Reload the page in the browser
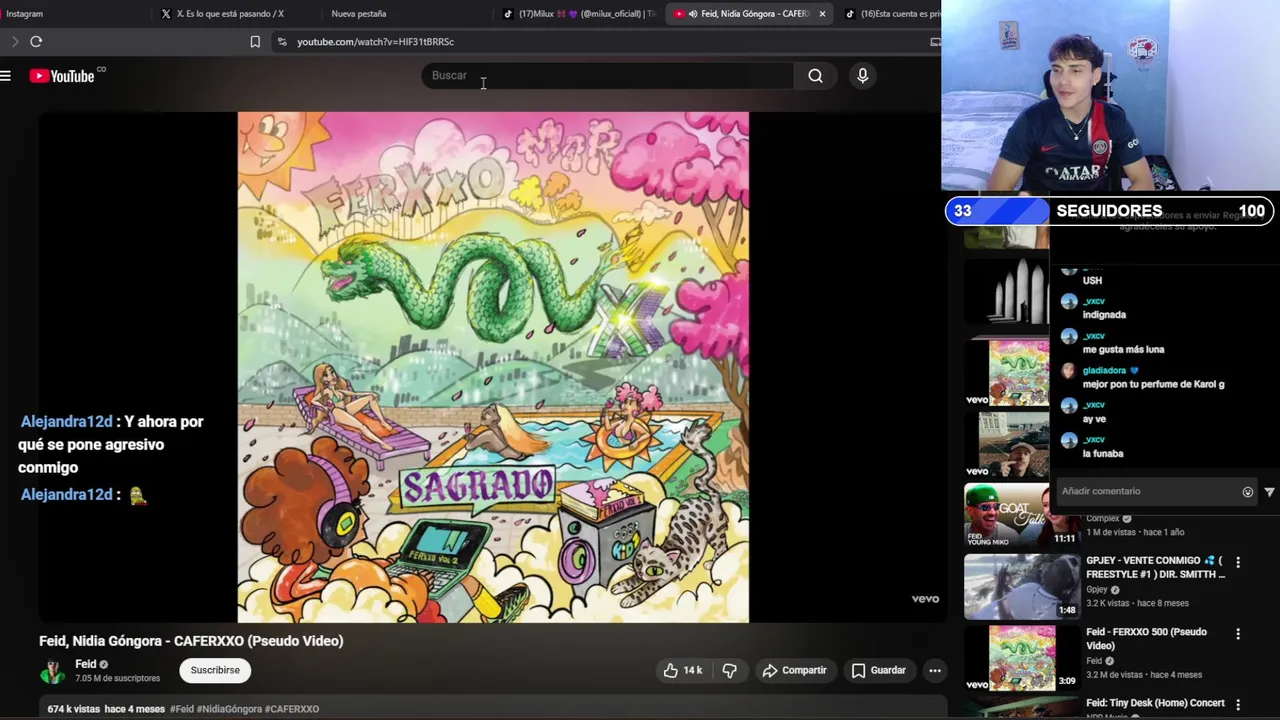 pyautogui.click(x=36, y=41)
